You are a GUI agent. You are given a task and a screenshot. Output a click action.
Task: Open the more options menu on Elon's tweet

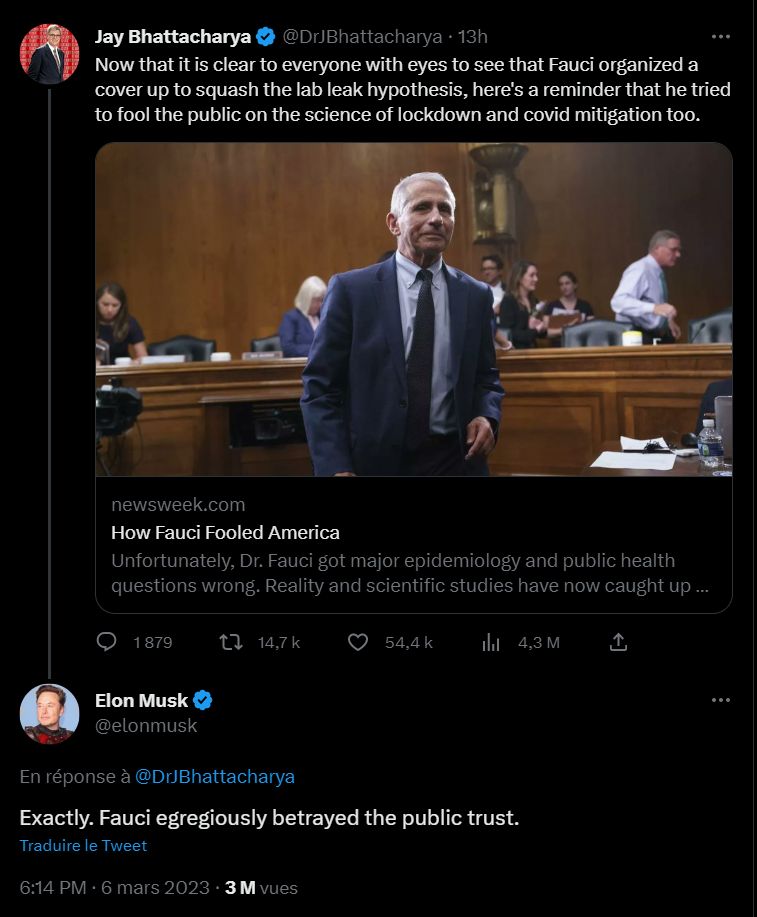(720, 700)
